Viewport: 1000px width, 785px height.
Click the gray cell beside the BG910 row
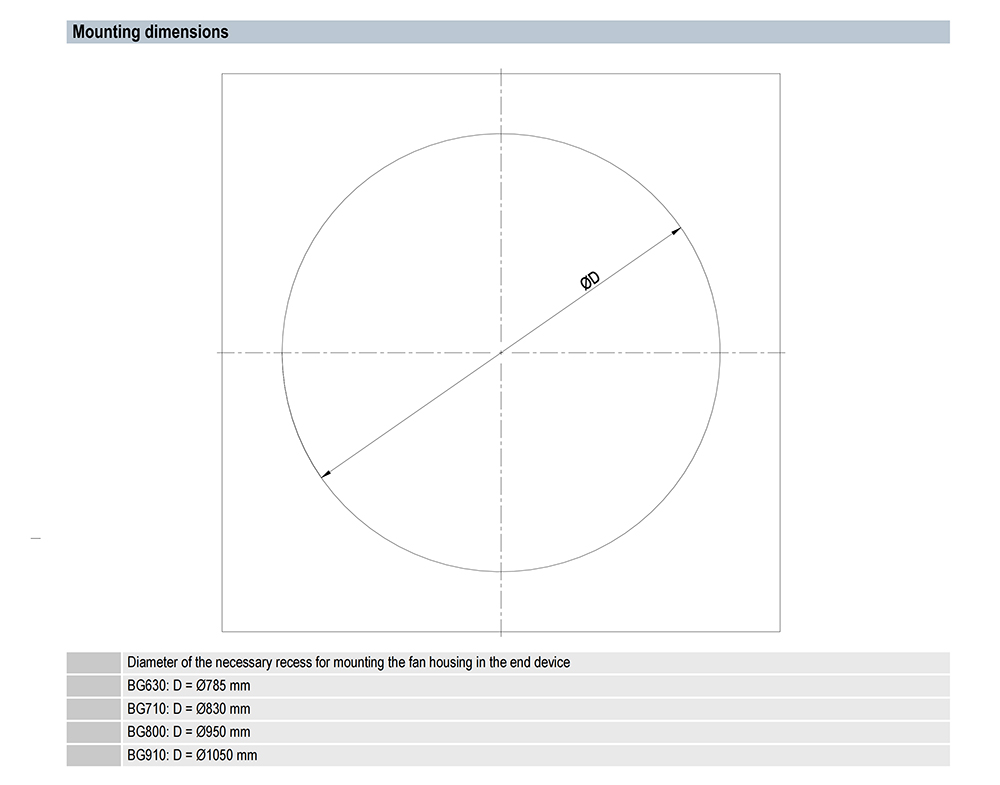pyautogui.click(x=94, y=755)
